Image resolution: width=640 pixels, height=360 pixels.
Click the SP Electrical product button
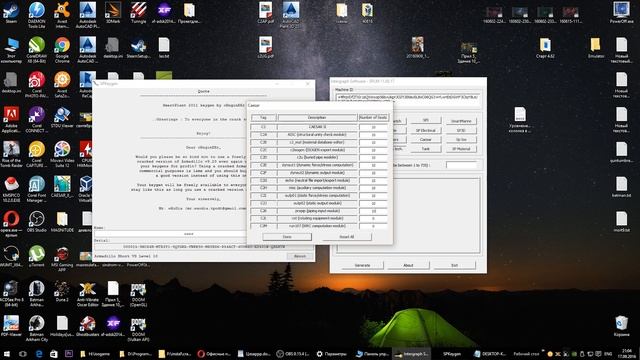tap(426, 130)
